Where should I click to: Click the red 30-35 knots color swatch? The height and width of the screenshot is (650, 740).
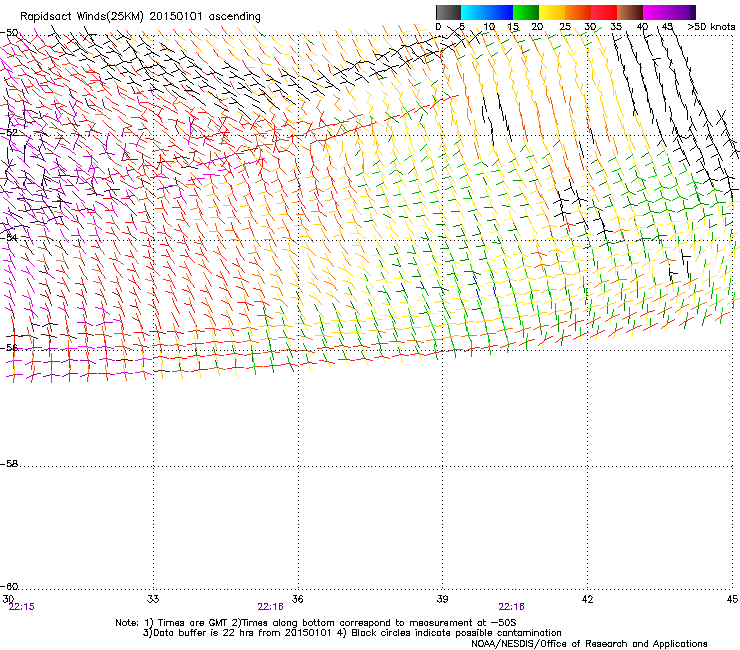(604, 12)
